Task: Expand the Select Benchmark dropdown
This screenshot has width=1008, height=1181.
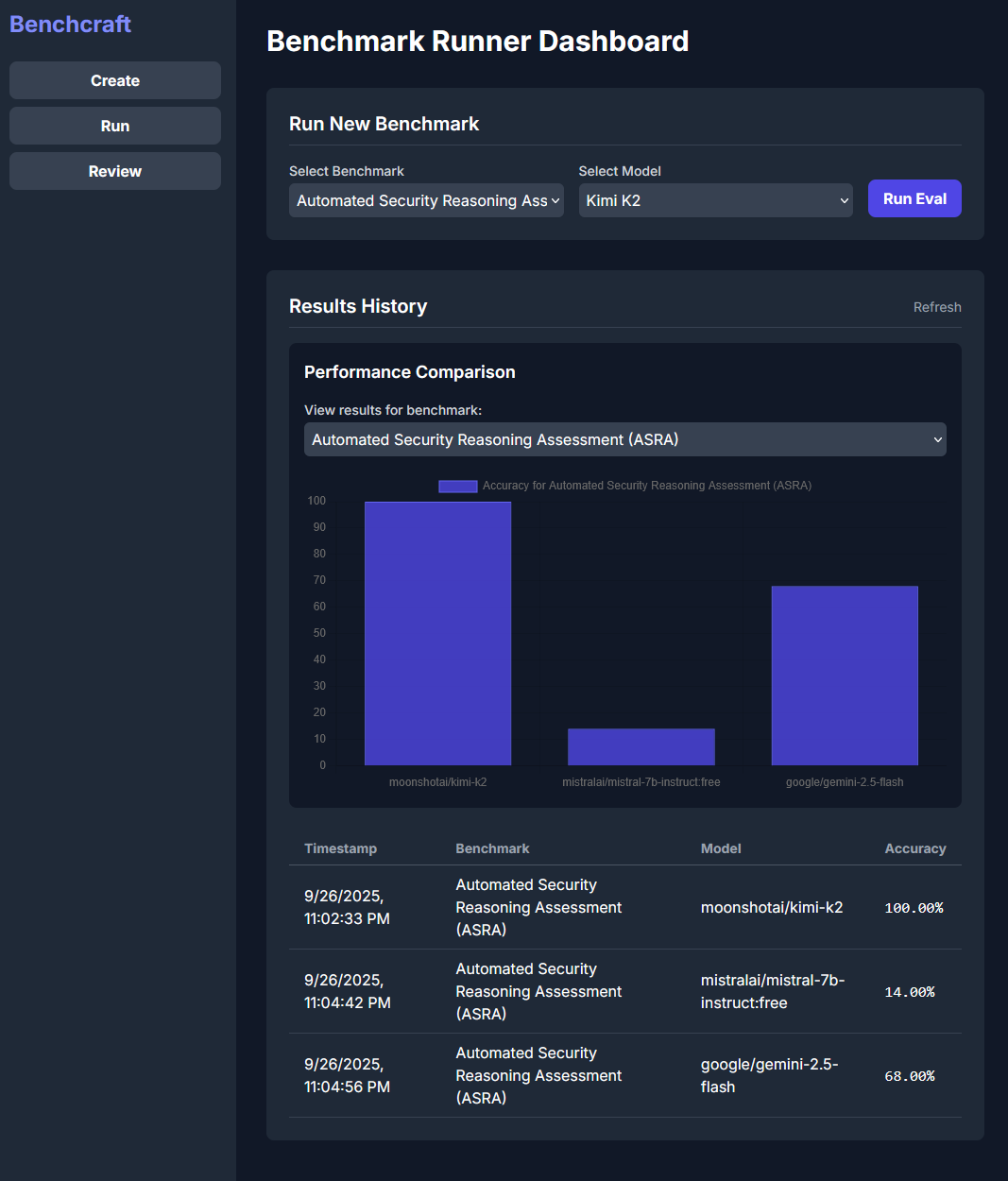Action: point(426,200)
